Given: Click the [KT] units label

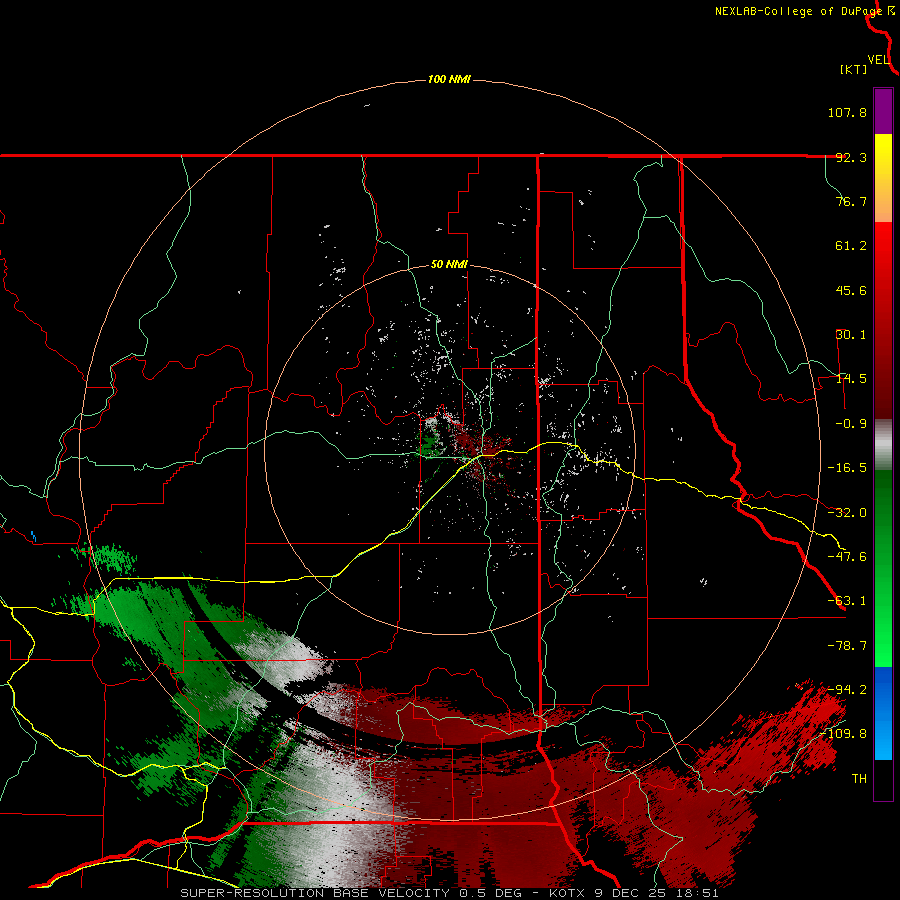Looking at the screenshot, I should tap(853, 69).
